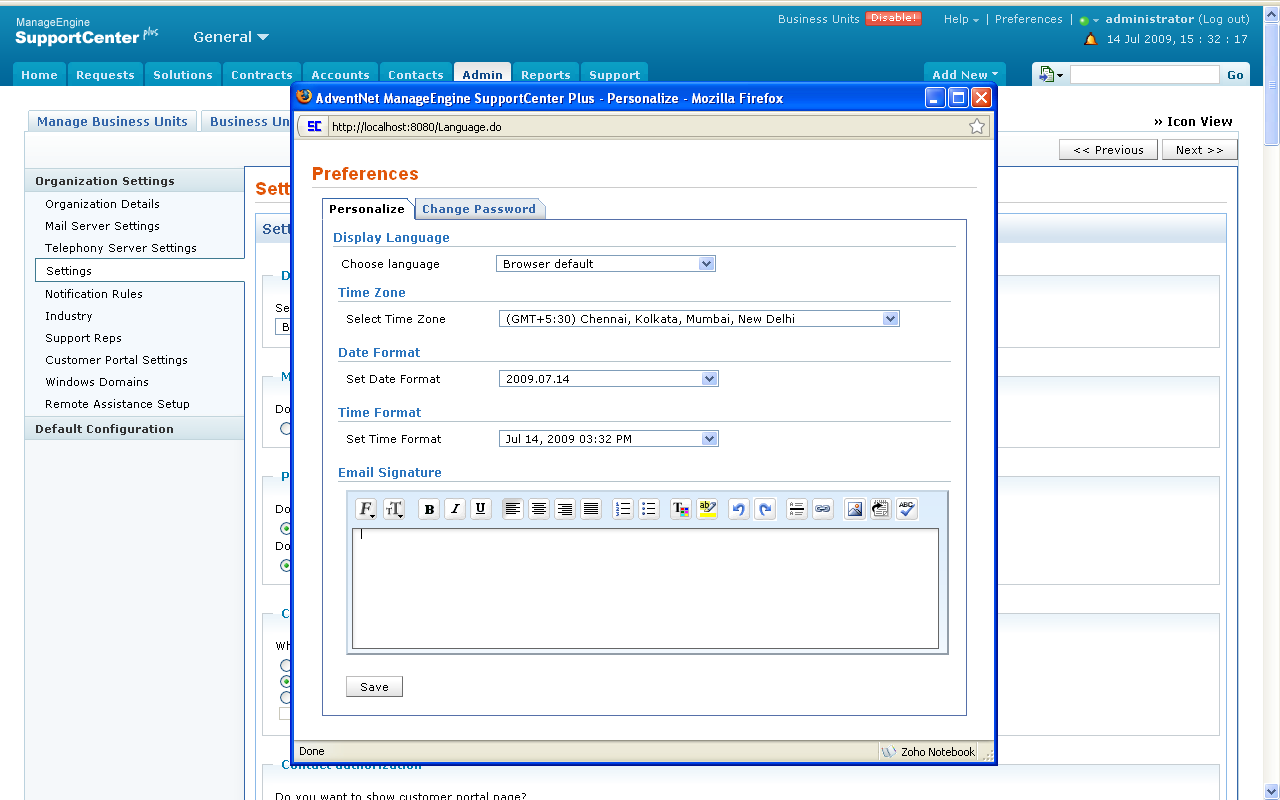The height and width of the screenshot is (800, 1280).
Task: Open the Reports tab
Action: [x=546, y=75]
